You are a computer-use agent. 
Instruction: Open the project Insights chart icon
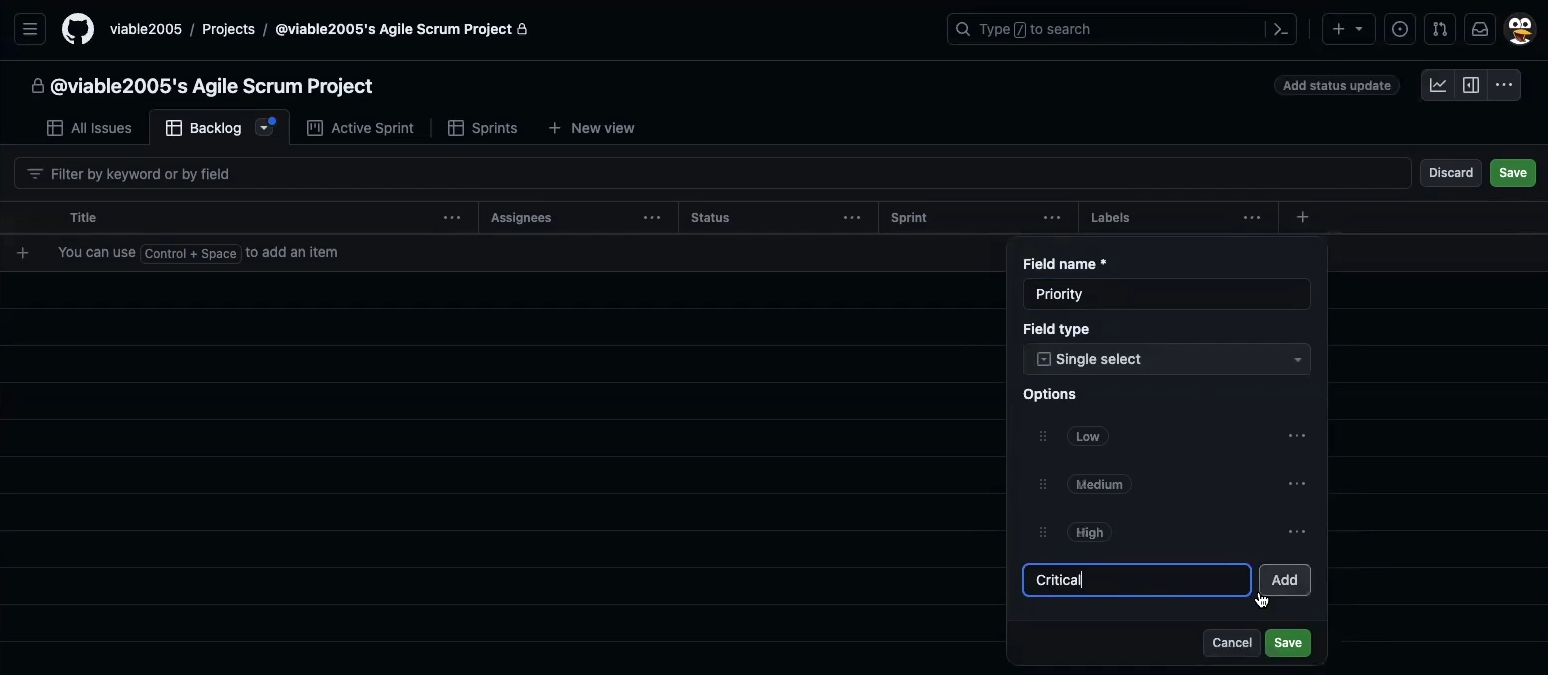click(1438, 85)
